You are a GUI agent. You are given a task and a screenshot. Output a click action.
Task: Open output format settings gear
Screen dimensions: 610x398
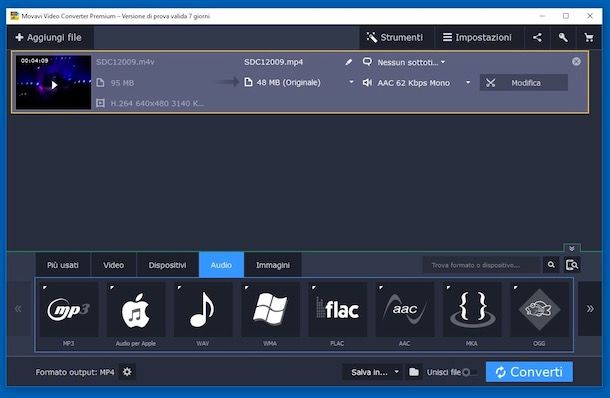point(127,372)
